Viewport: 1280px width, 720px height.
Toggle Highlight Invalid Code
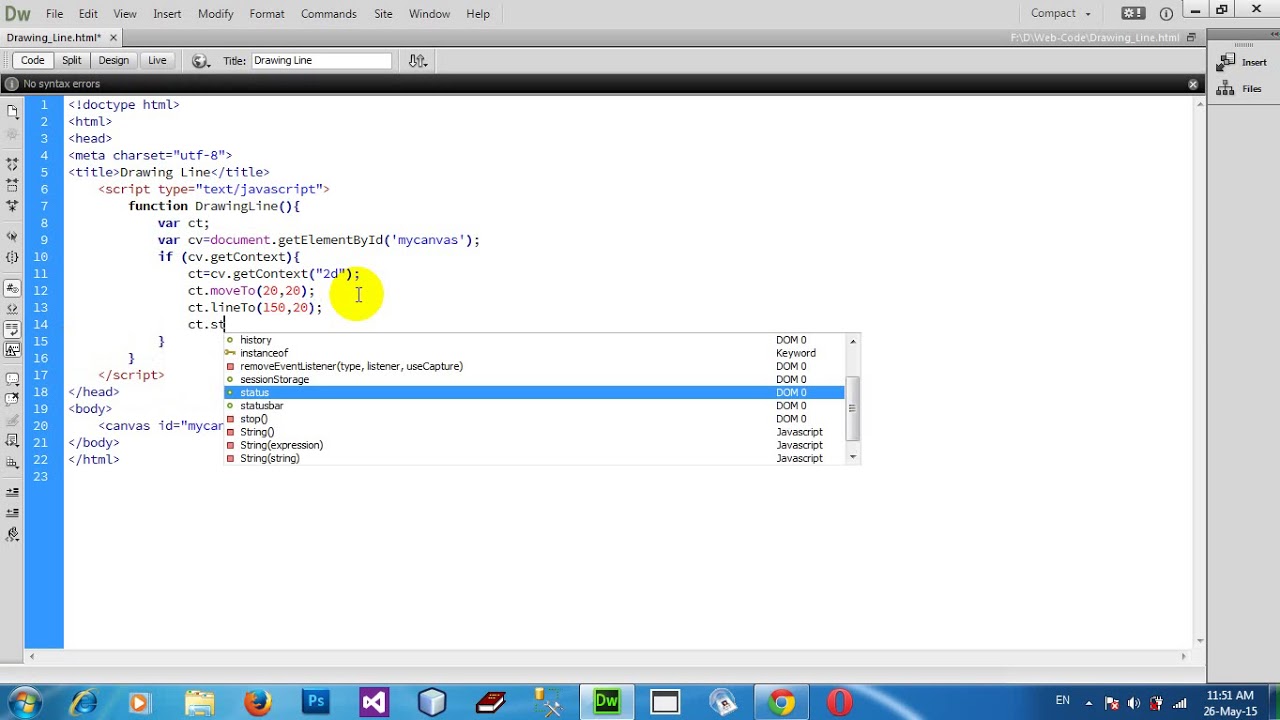pyautogui.click(x=12, y=308)
